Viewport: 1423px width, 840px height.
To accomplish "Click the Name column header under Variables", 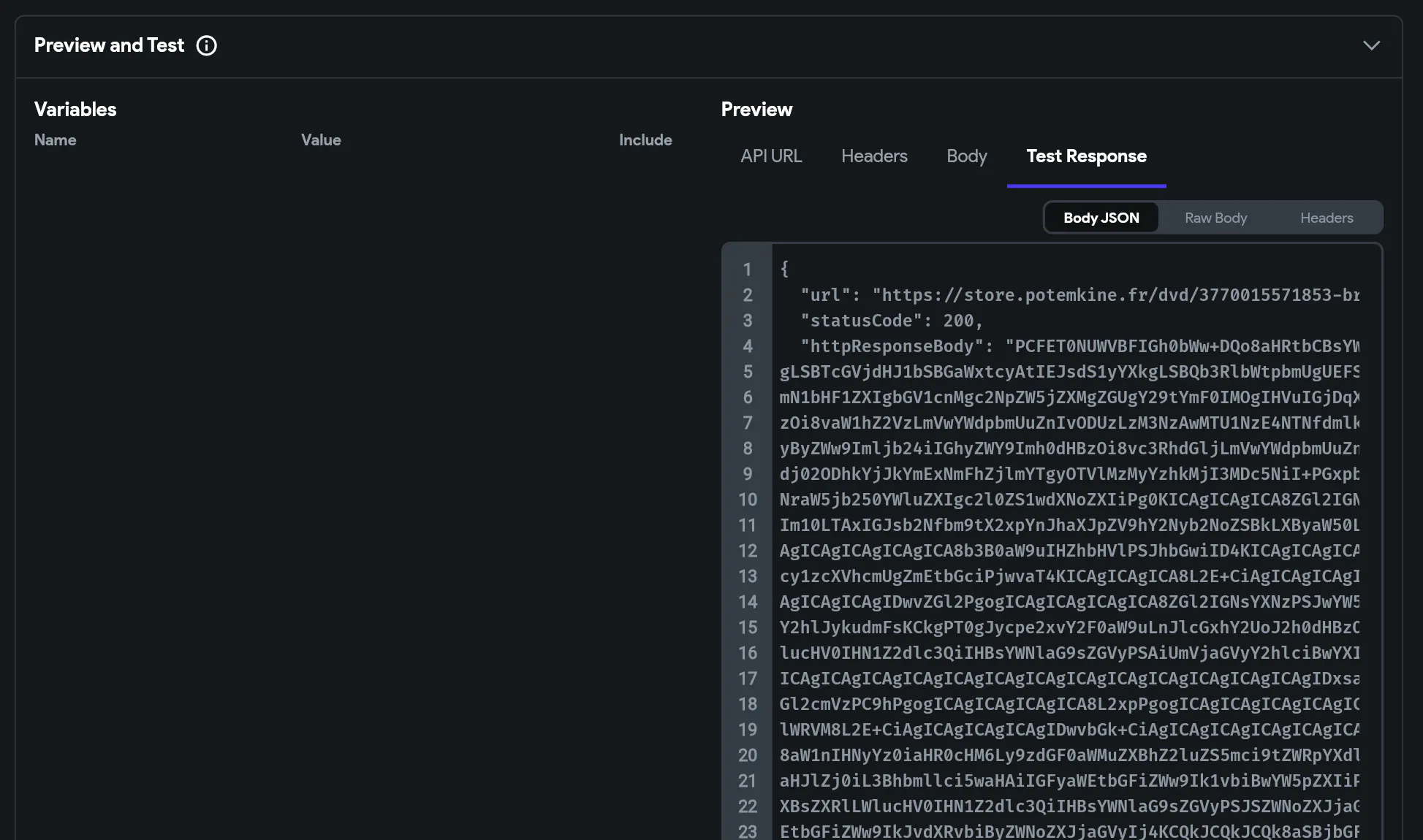I will [55, 140].
